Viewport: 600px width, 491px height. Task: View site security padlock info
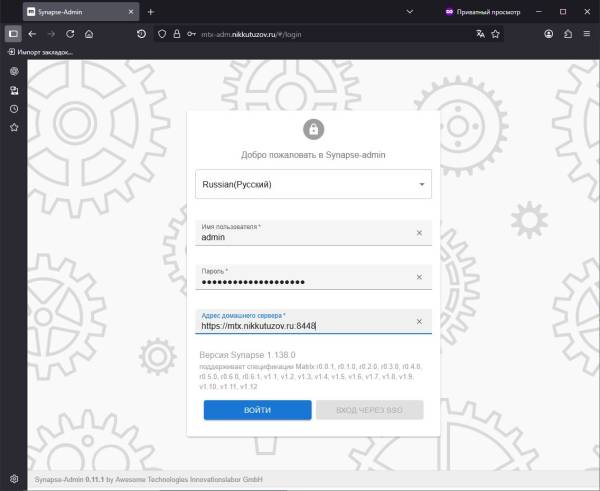[177, 34]
